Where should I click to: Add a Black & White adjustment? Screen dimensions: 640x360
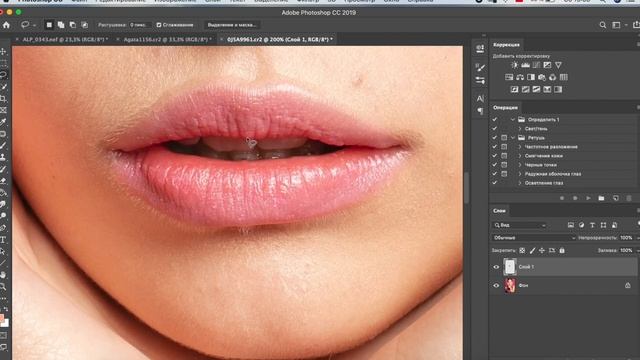click(x=531, y=77)
